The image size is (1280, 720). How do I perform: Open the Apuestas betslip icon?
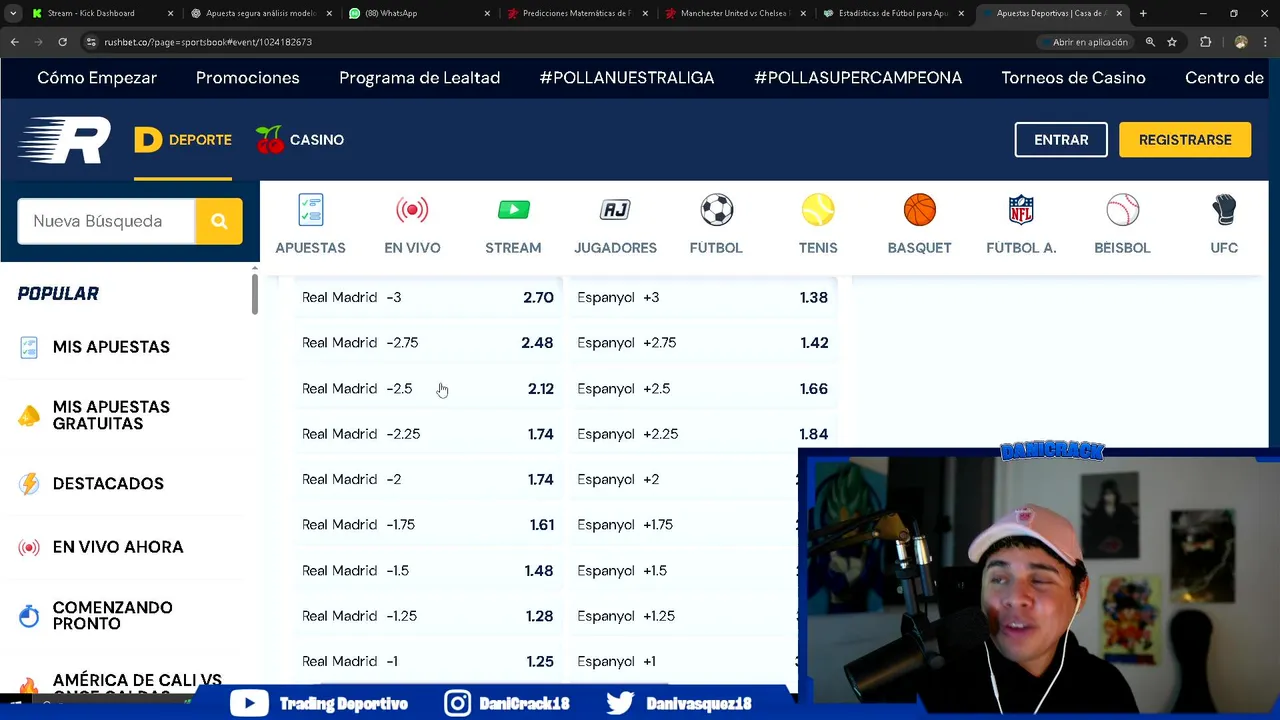coord(310,210)
